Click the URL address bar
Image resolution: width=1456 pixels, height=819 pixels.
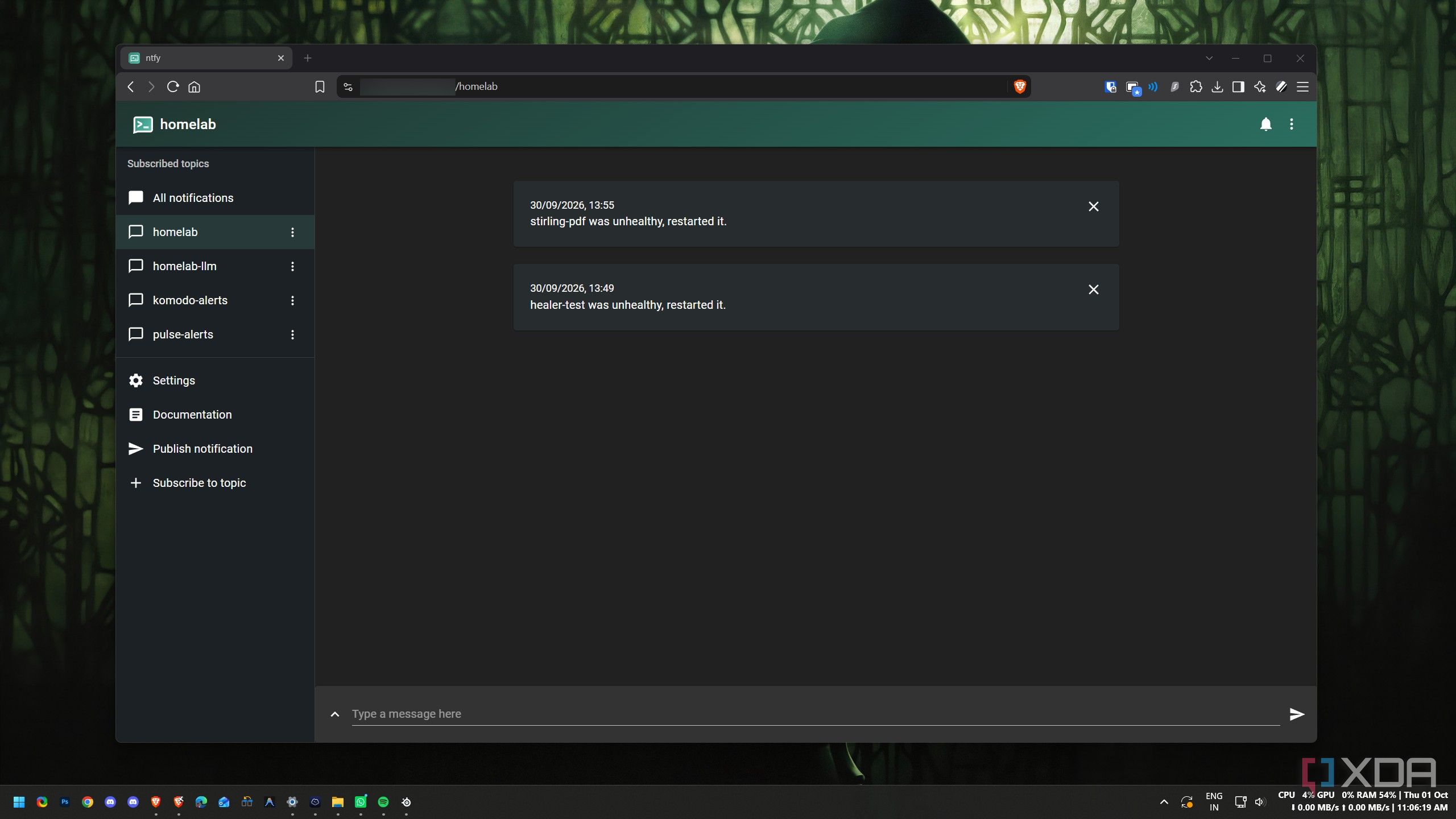click(x=682, y=86)
